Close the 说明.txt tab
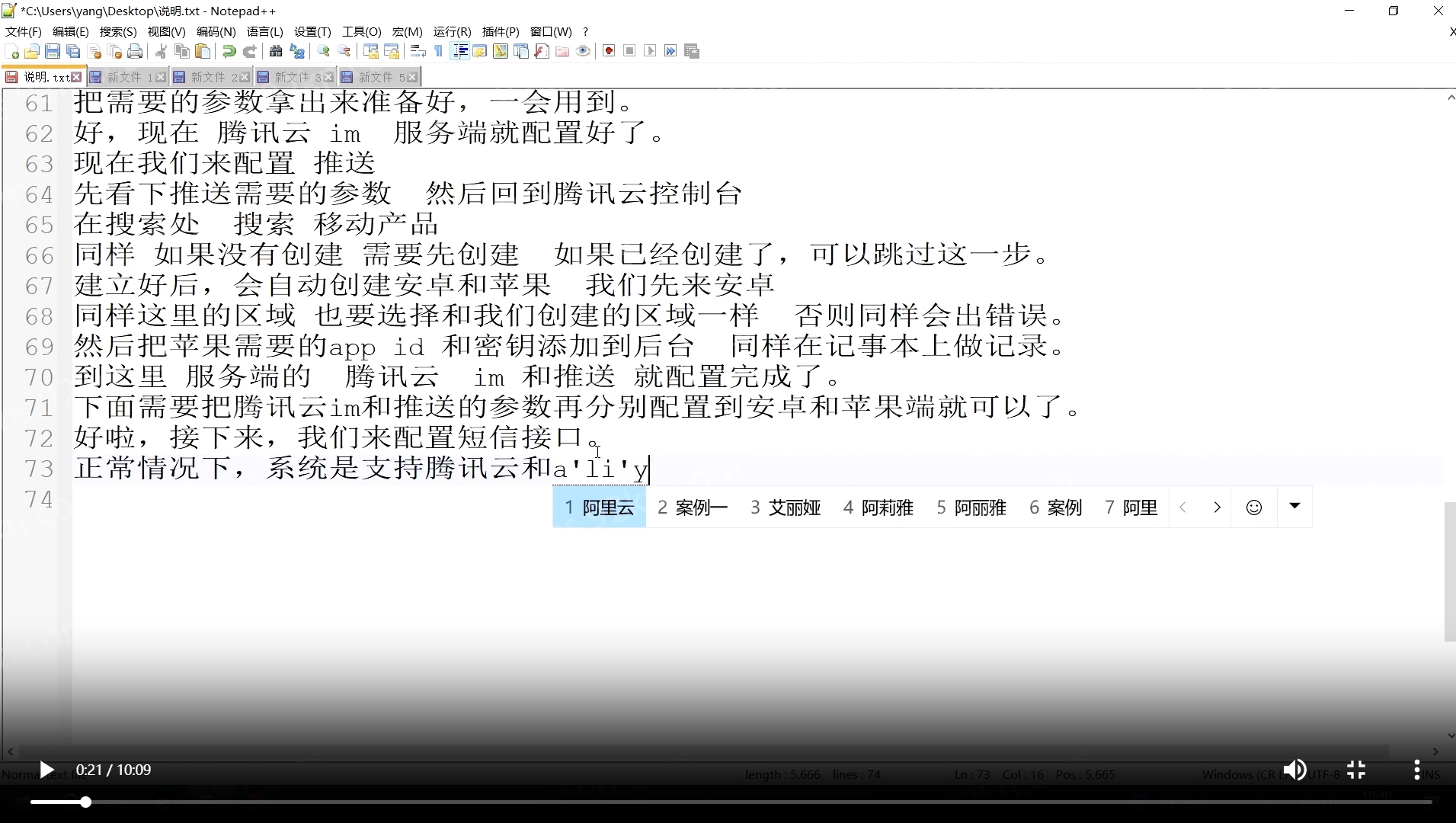This screenshot has width=1456, height=823. [x=76, y=77]
